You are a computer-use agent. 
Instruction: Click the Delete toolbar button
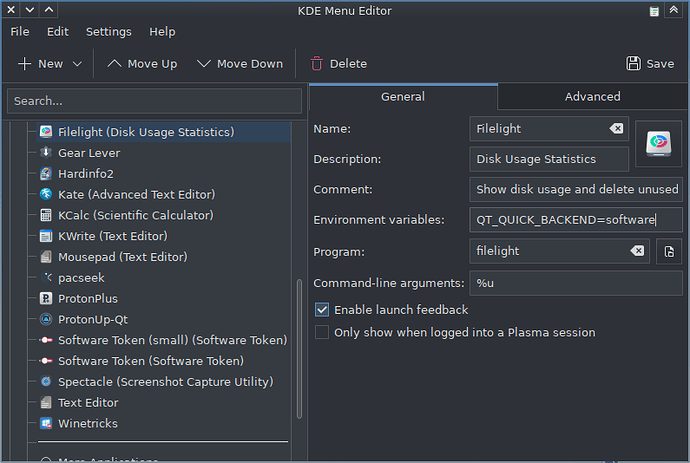point(338,63)
